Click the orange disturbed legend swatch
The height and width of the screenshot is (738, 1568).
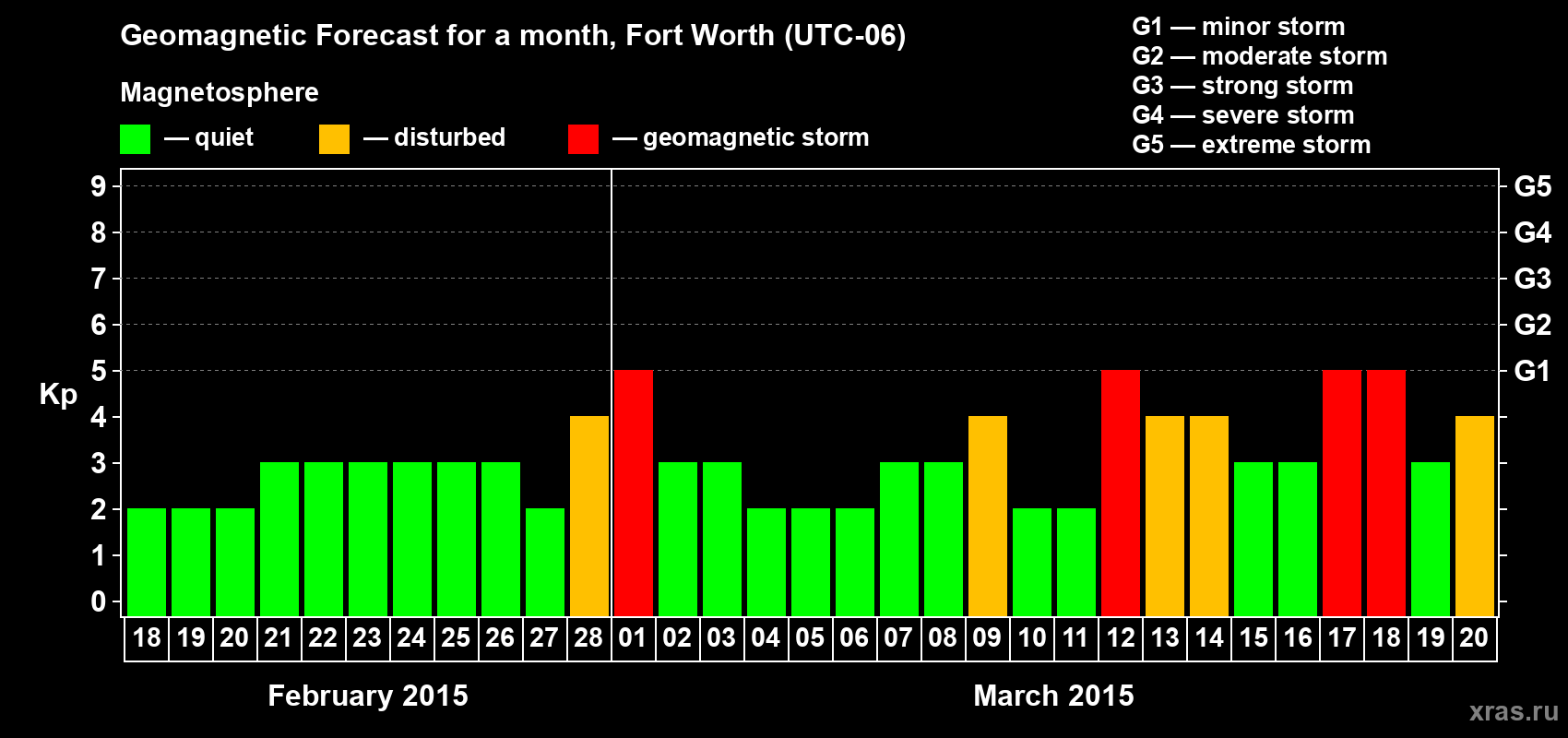pyautogui.click(x=334, y=139)
